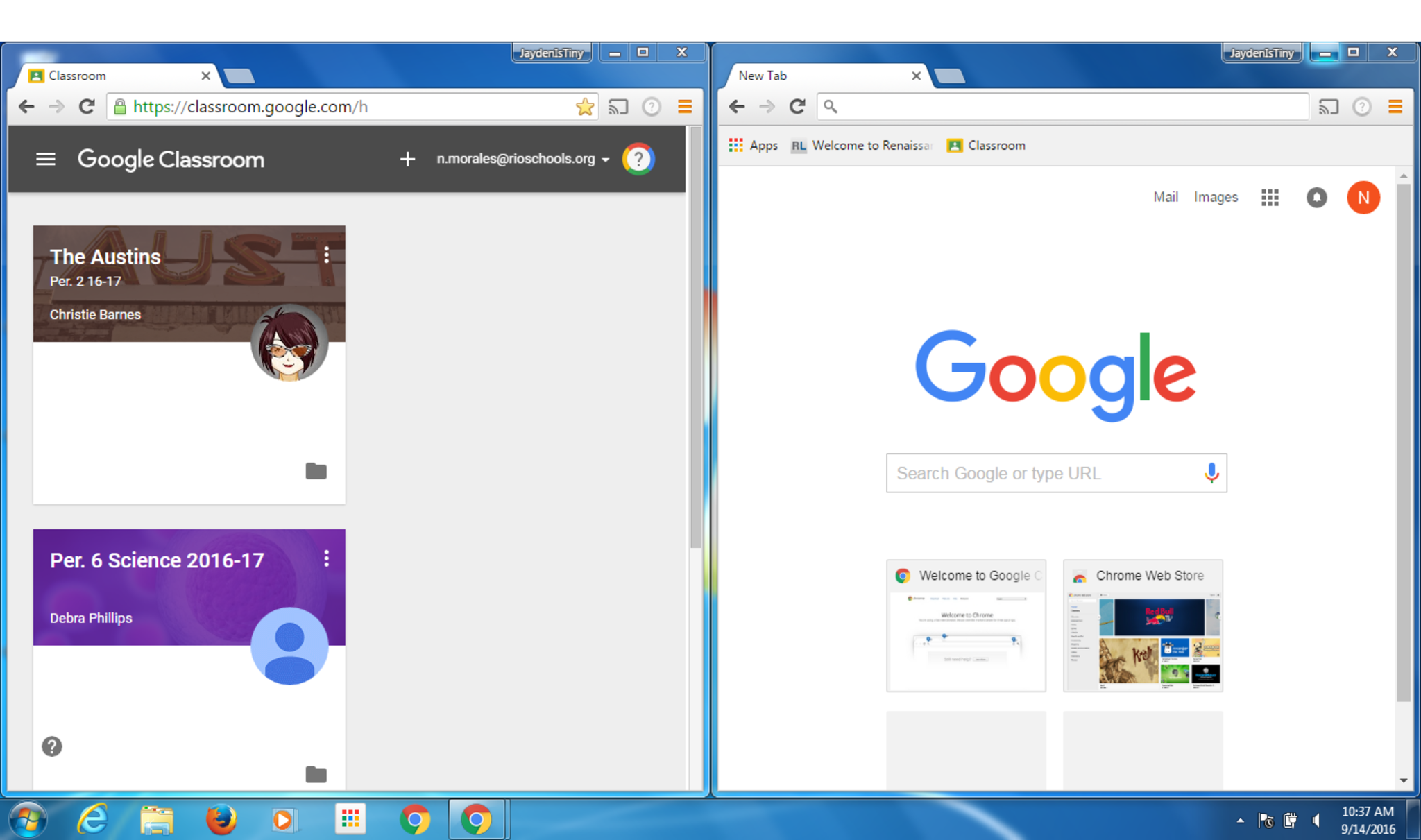Open three-dot menu on The Austins card

click(326, 255)
